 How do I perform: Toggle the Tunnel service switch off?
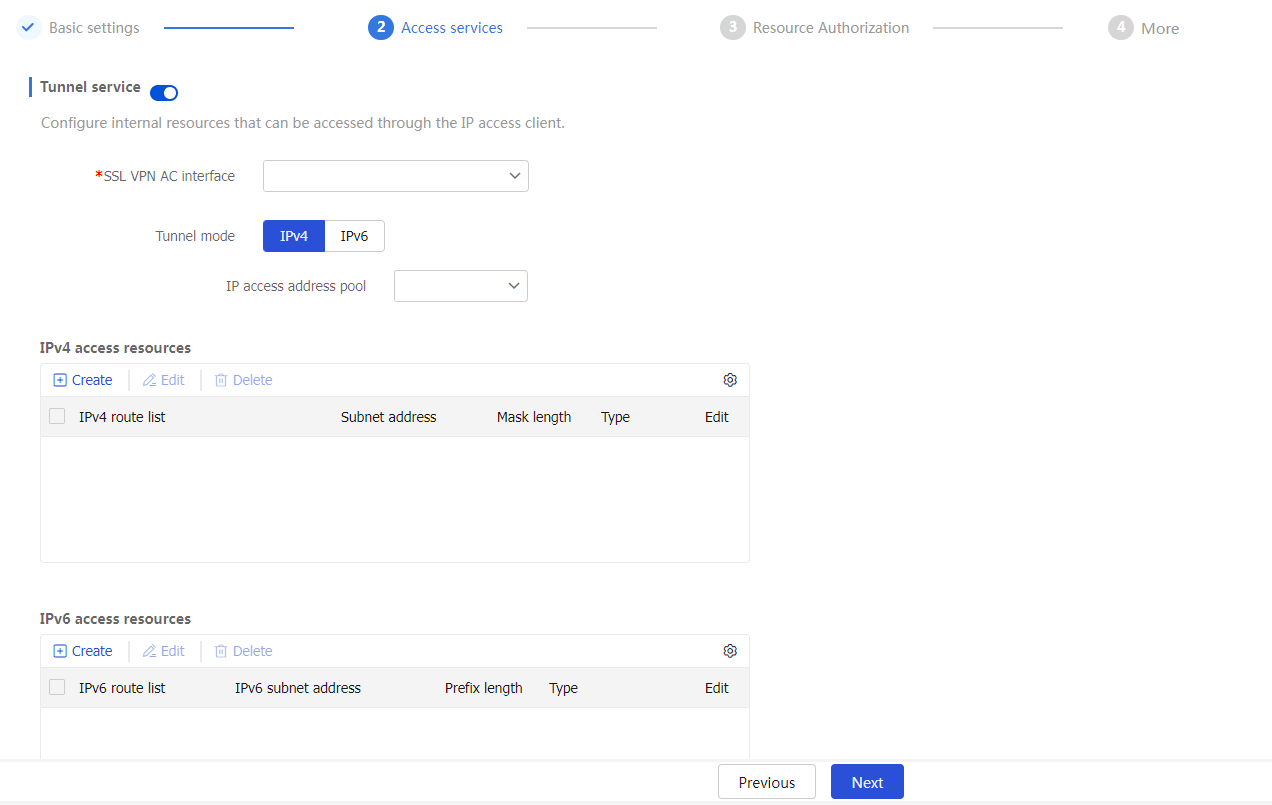164,93
